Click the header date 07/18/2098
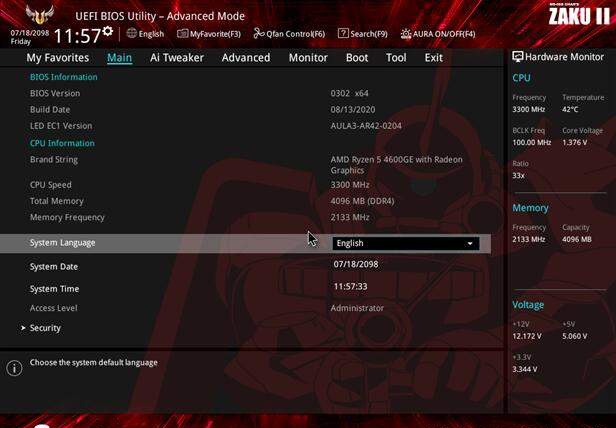 pyautogui.click(x=29, y=33)
